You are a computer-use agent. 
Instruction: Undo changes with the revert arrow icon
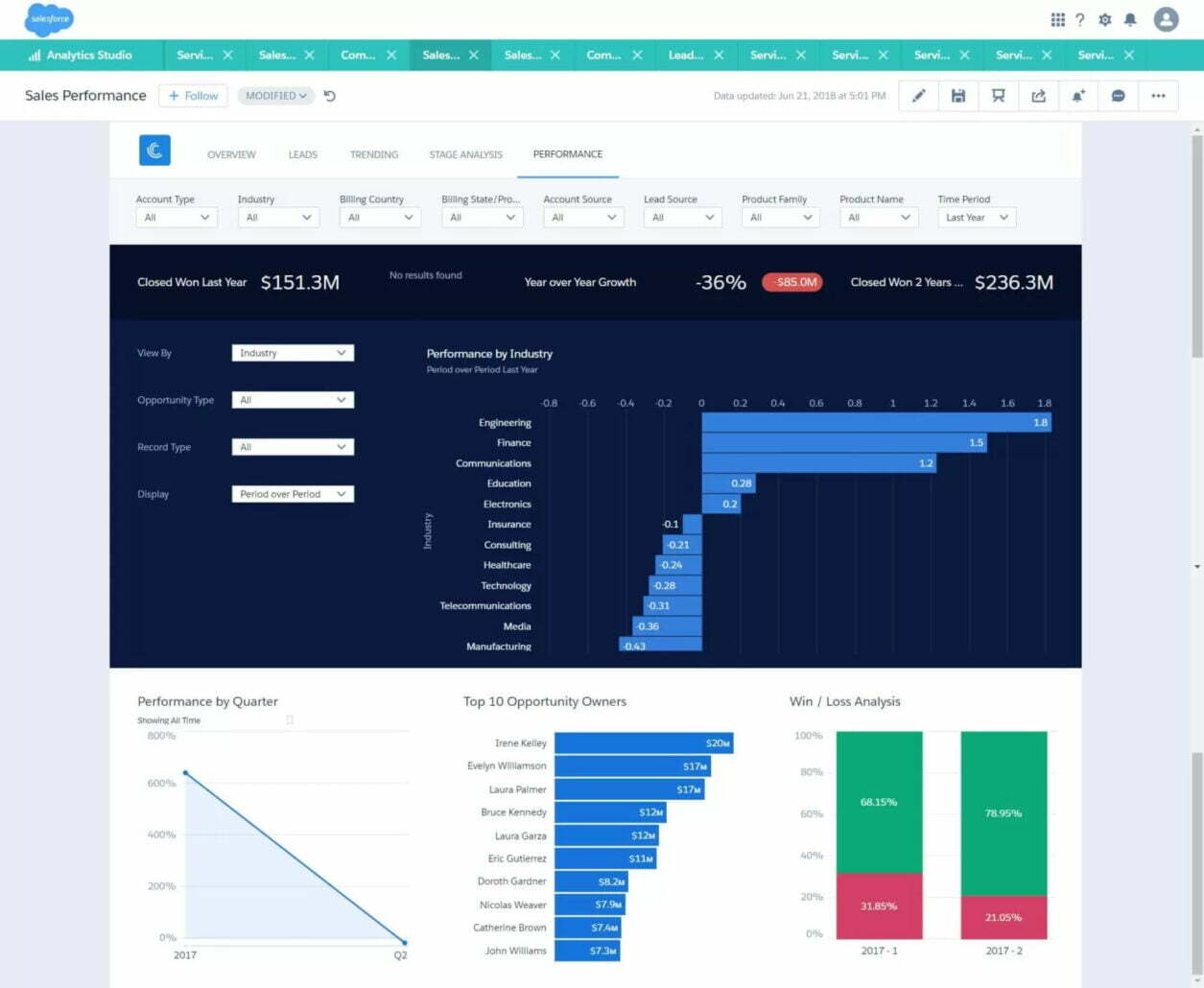pos(330,96)
